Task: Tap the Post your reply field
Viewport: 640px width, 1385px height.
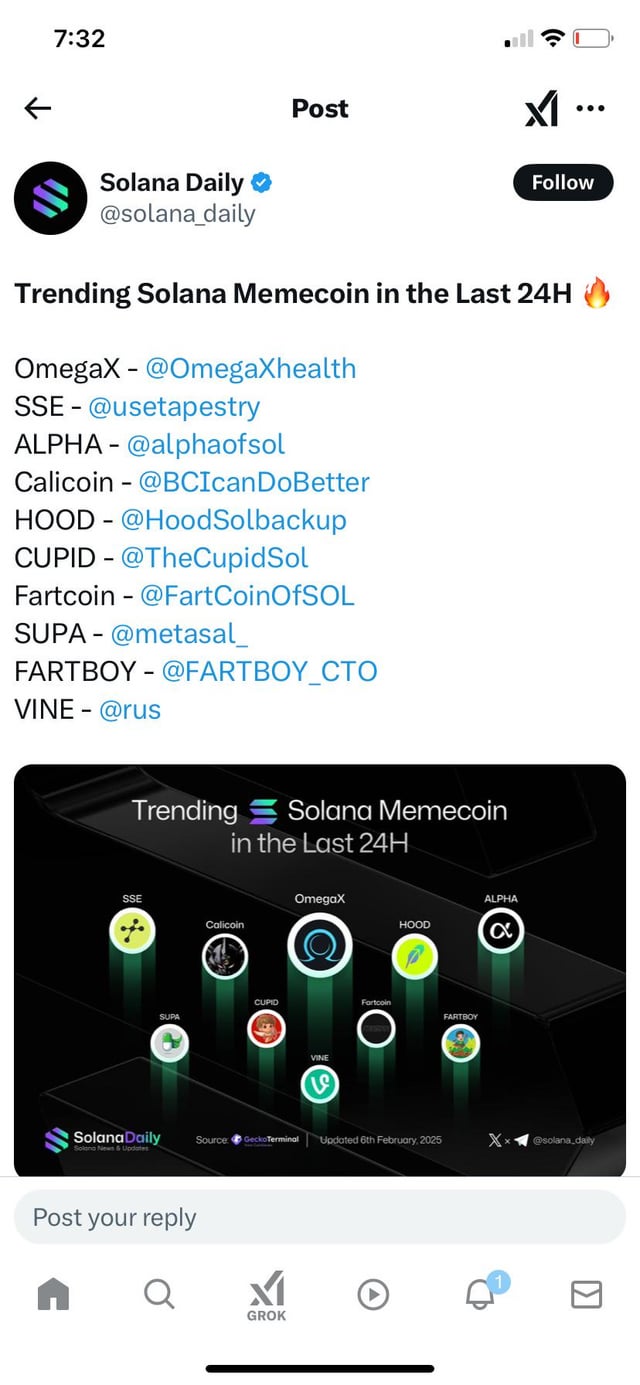Action: point(320,1217)
